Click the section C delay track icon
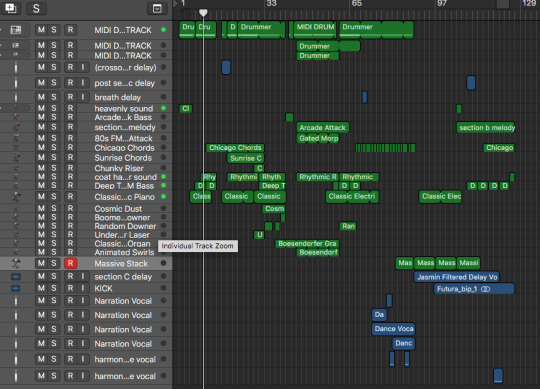 coord(16,276)
